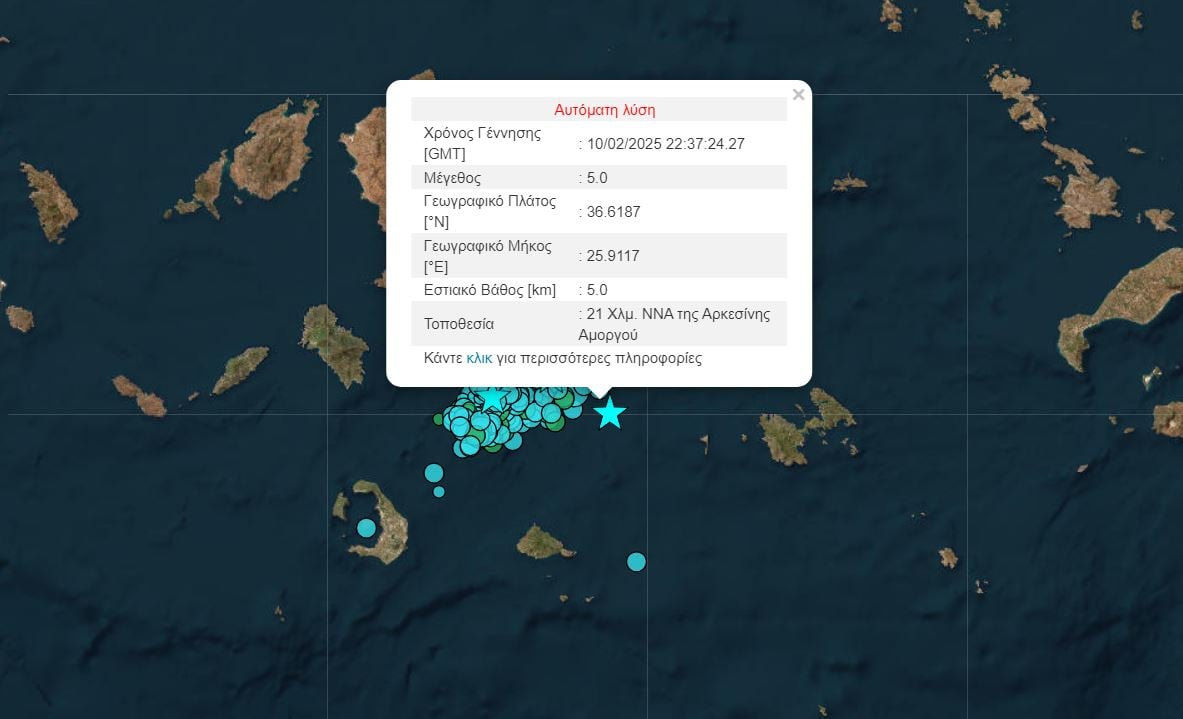Click the star marker inside the earthquake cluster
Viewport: 1183px width, 719px height.
pos(492,397)
